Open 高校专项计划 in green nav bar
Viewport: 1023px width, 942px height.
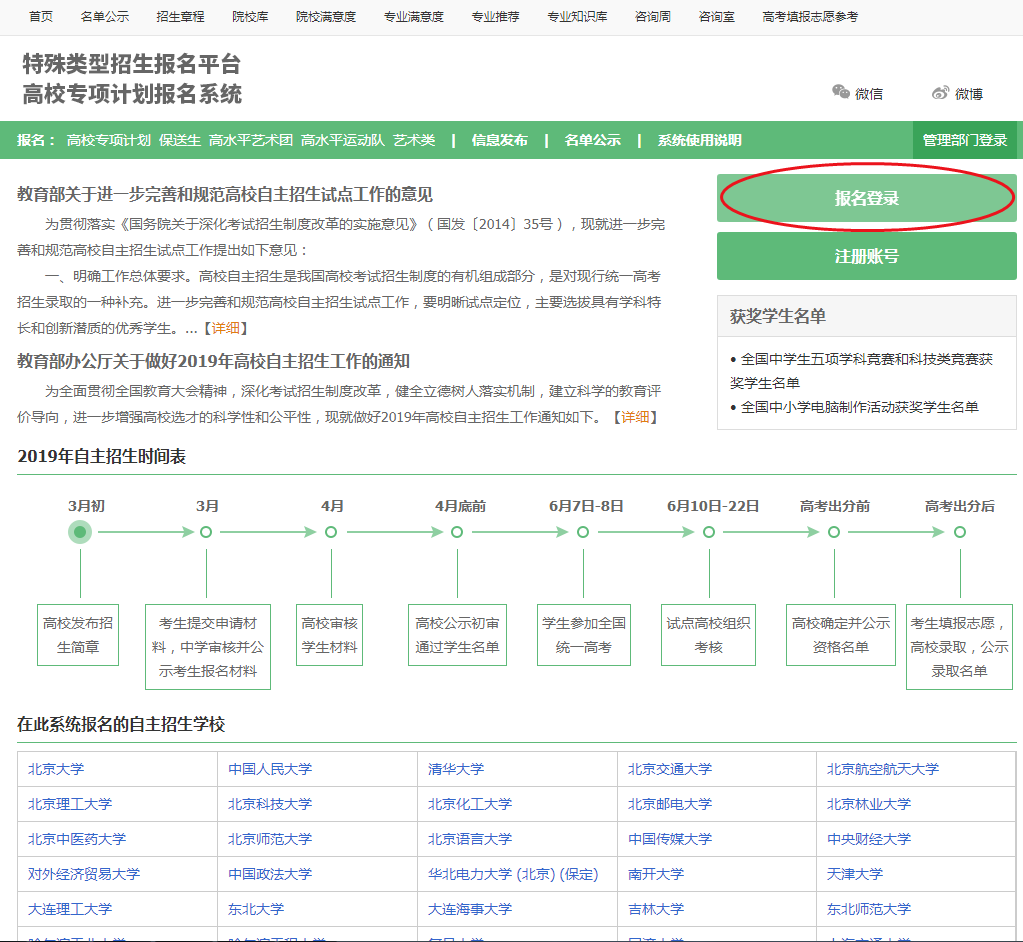pyautogui.click(x=108, y=140)
